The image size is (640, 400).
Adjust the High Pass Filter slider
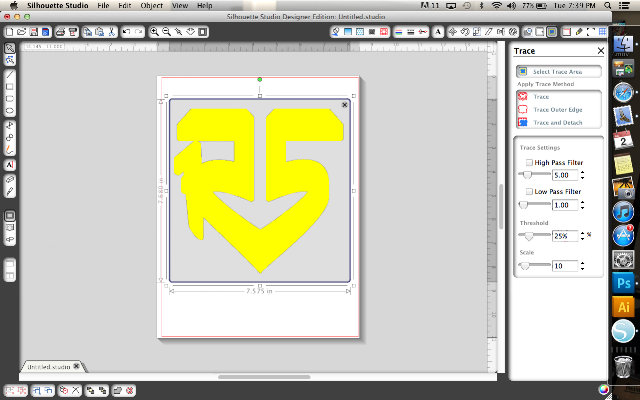pos(527,175)
